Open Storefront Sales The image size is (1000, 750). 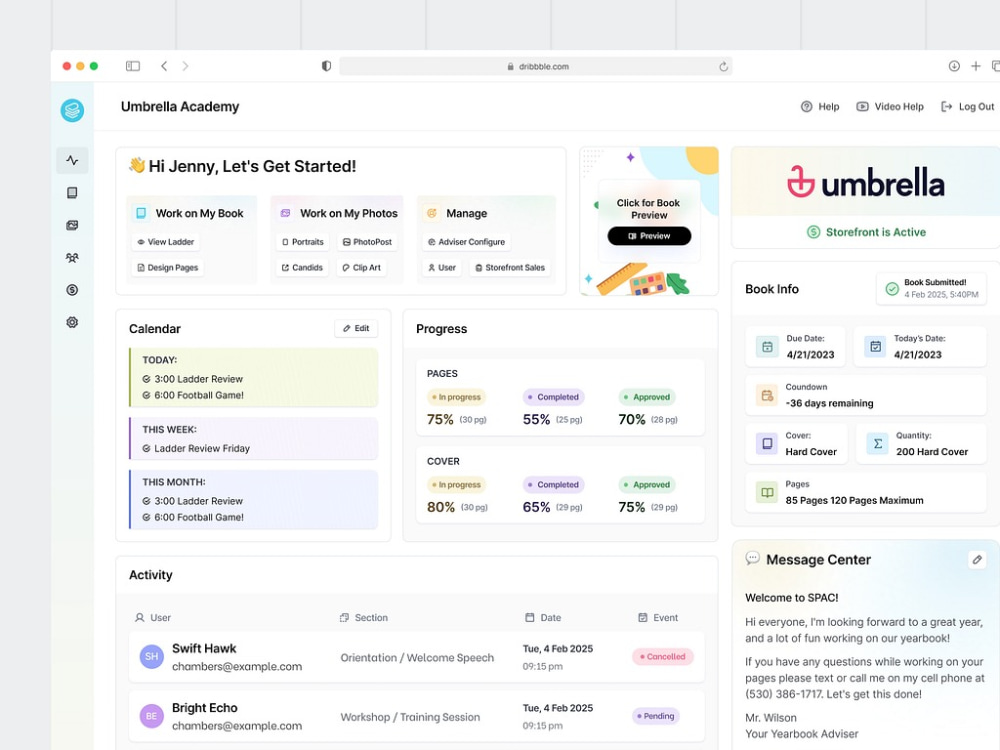(510, 267)
